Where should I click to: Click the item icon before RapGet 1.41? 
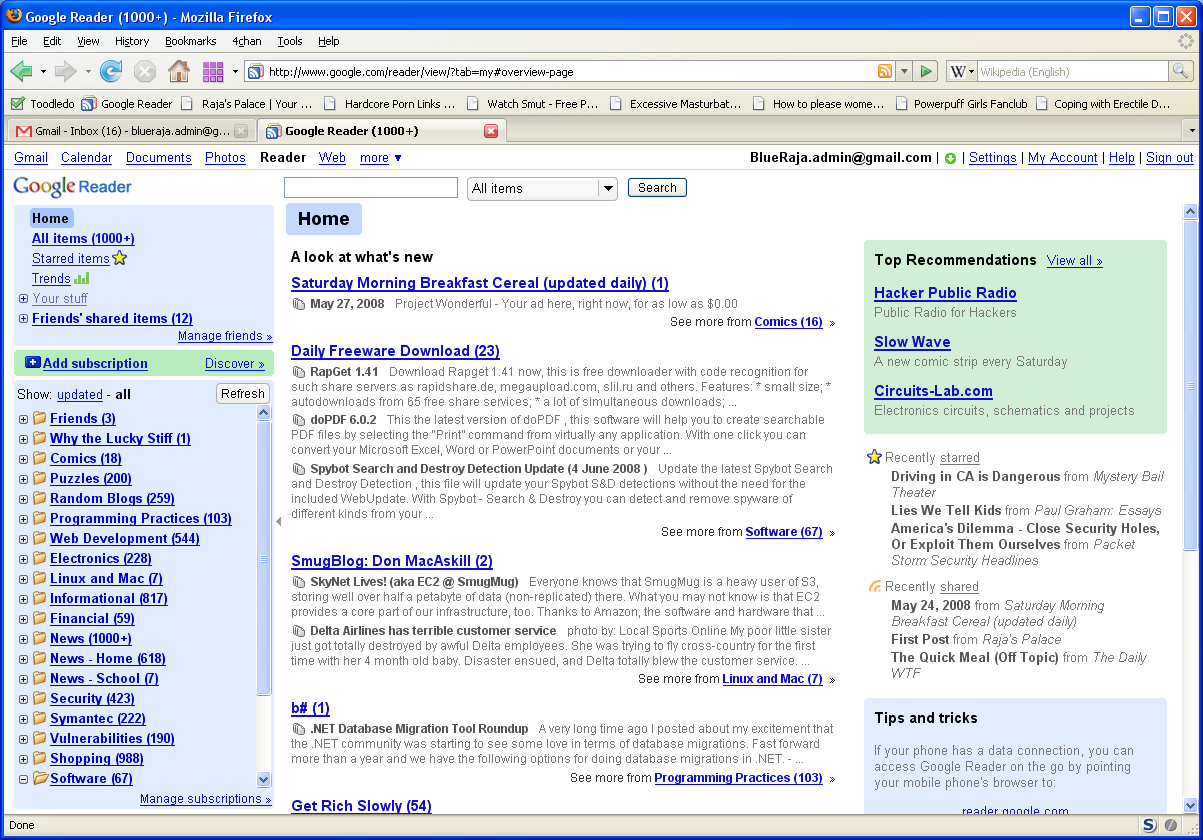click(x=298, y=372)
